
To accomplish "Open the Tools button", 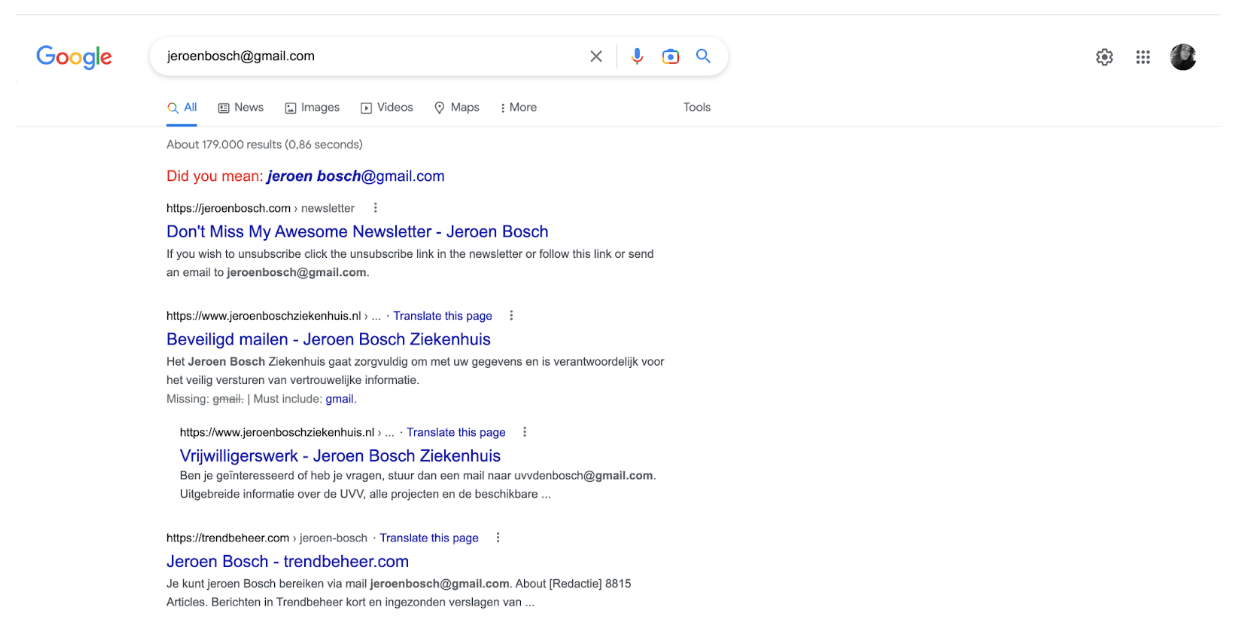I will (x=697, y=108).
